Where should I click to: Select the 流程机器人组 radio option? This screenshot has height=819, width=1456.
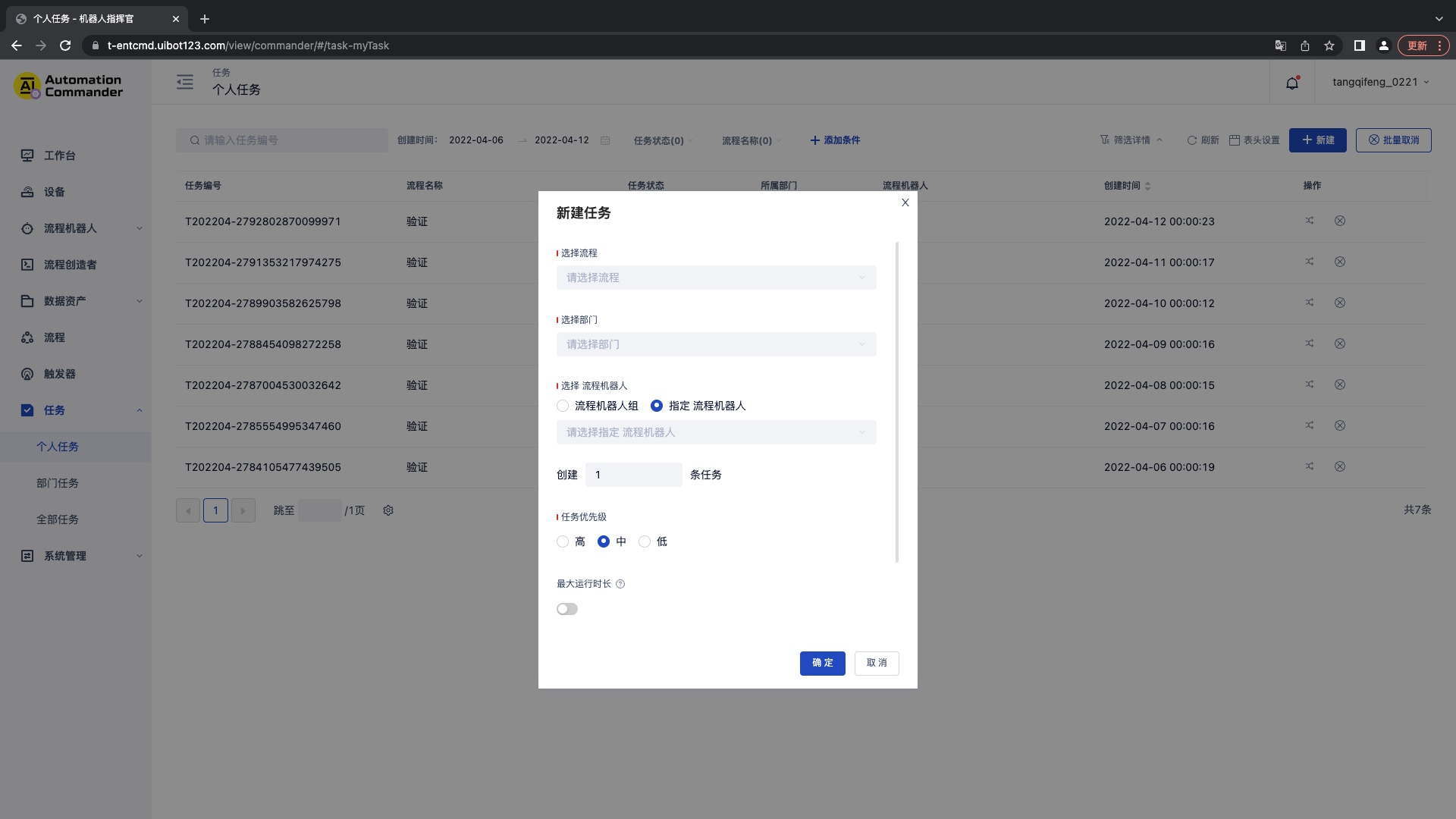(x=563, y=406)
